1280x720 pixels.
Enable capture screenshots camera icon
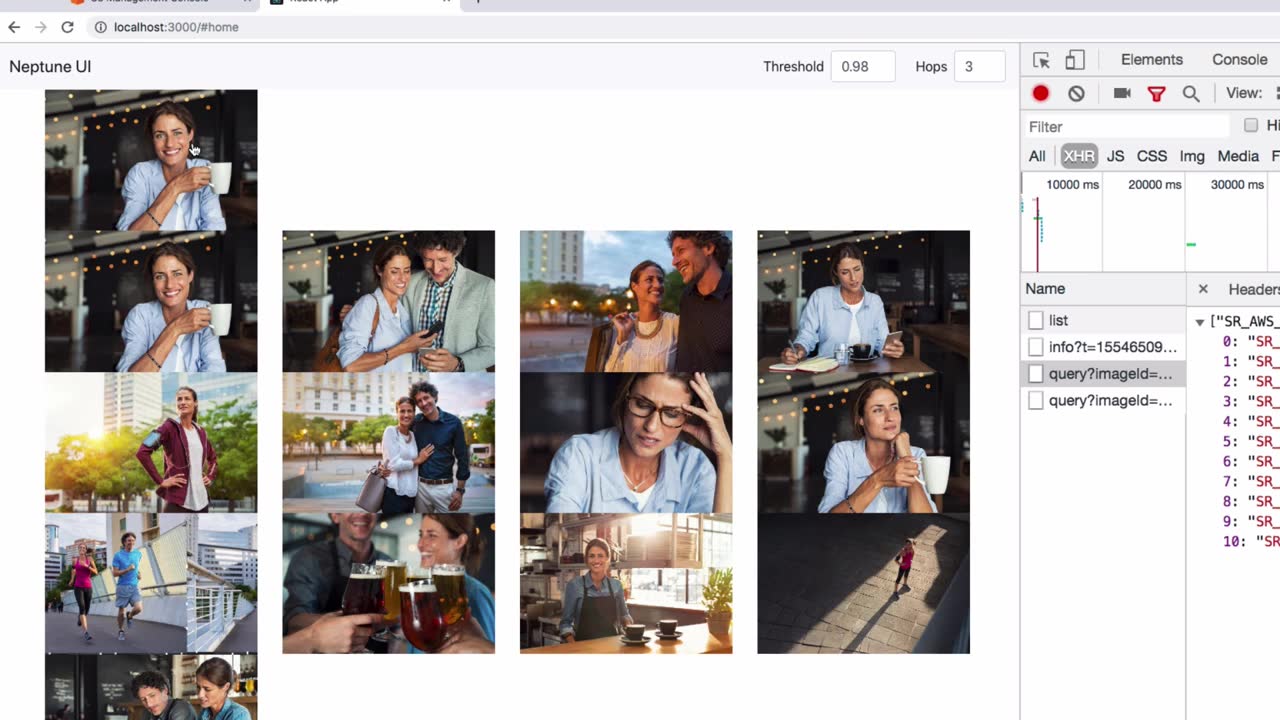click(x=1122, y=93)
